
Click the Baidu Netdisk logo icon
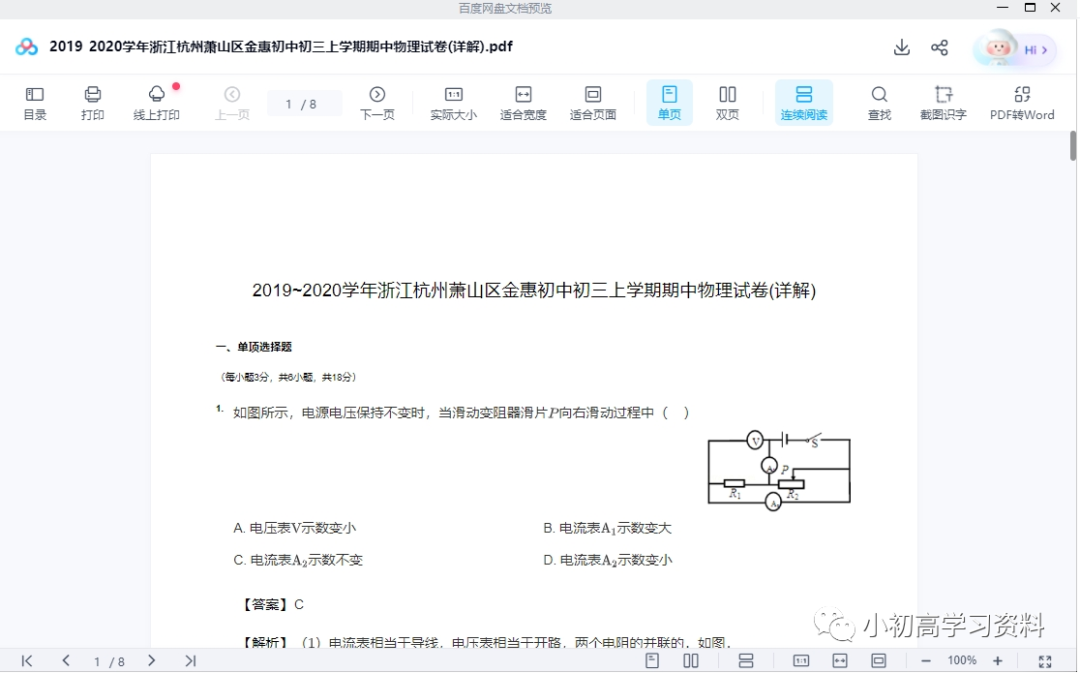pos(26,47)
